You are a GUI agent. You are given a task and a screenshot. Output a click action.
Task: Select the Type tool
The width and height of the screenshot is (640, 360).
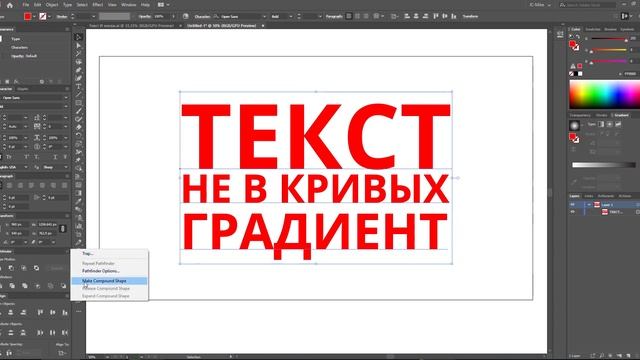coord(79,87)
